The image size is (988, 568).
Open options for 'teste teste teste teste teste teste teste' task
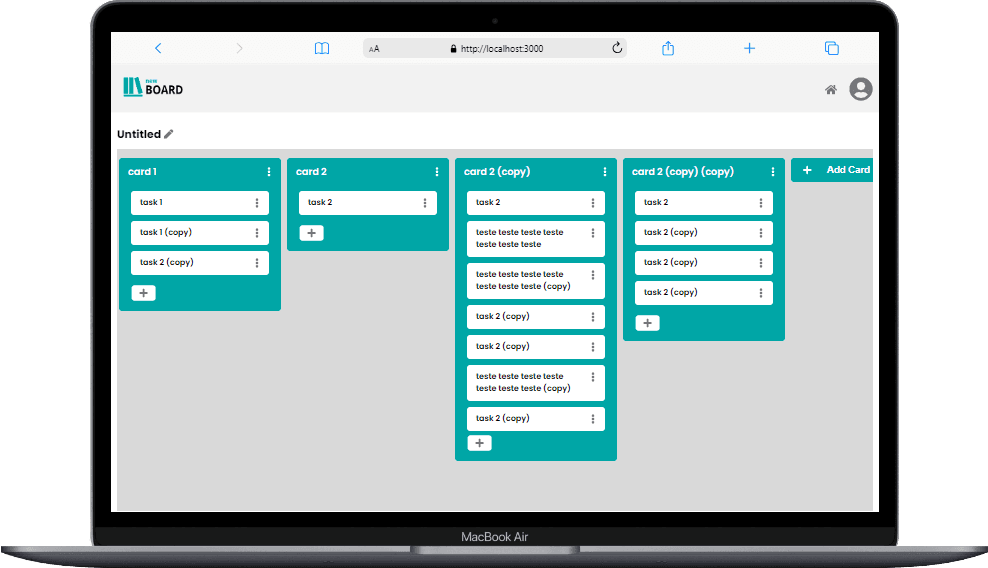(593, 233)
